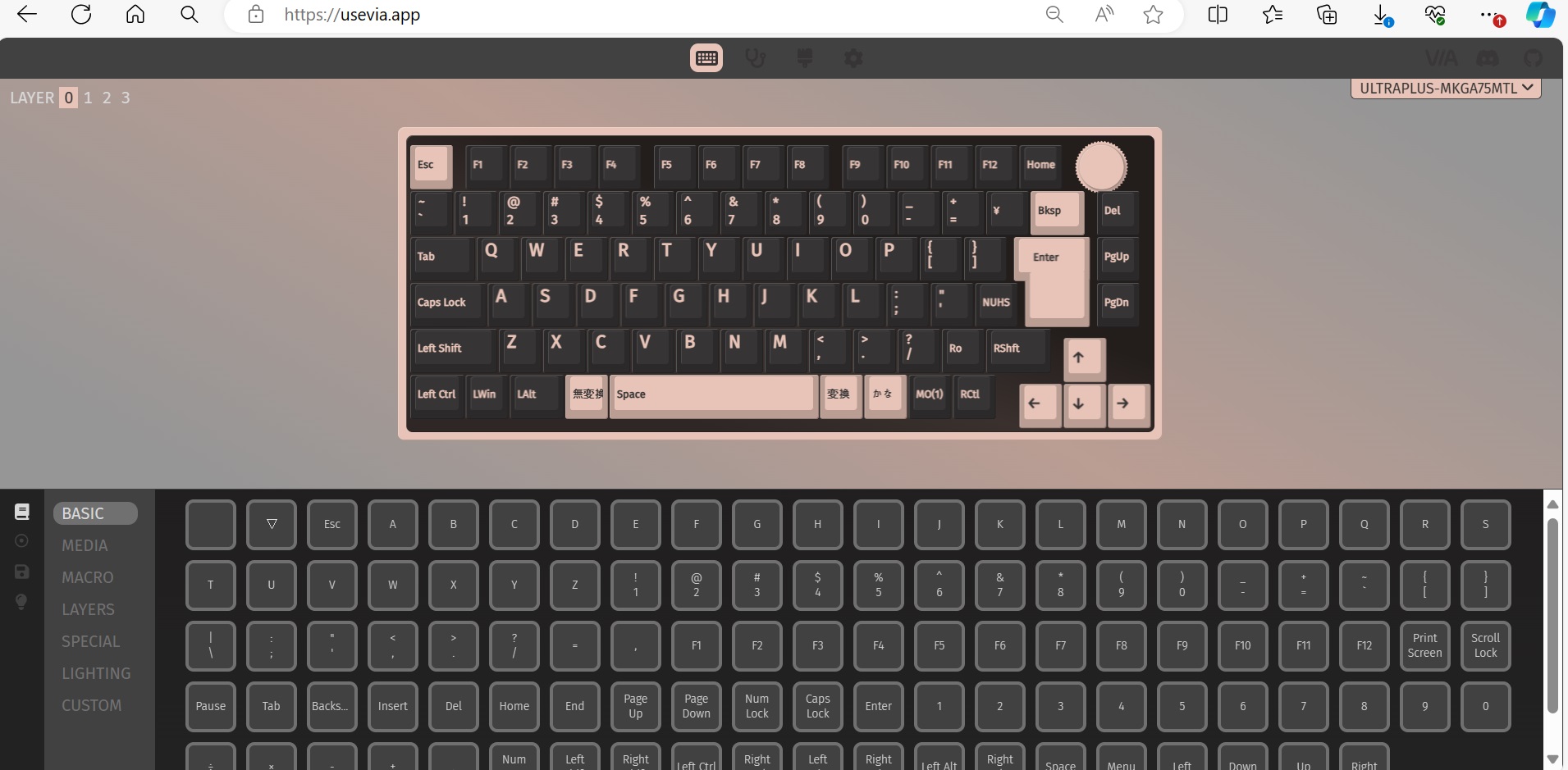Image resolution: width=1568 pixels, height=770 pixels.
Task: Select the MACRO keycode category
Action: [x=88, y=577]
